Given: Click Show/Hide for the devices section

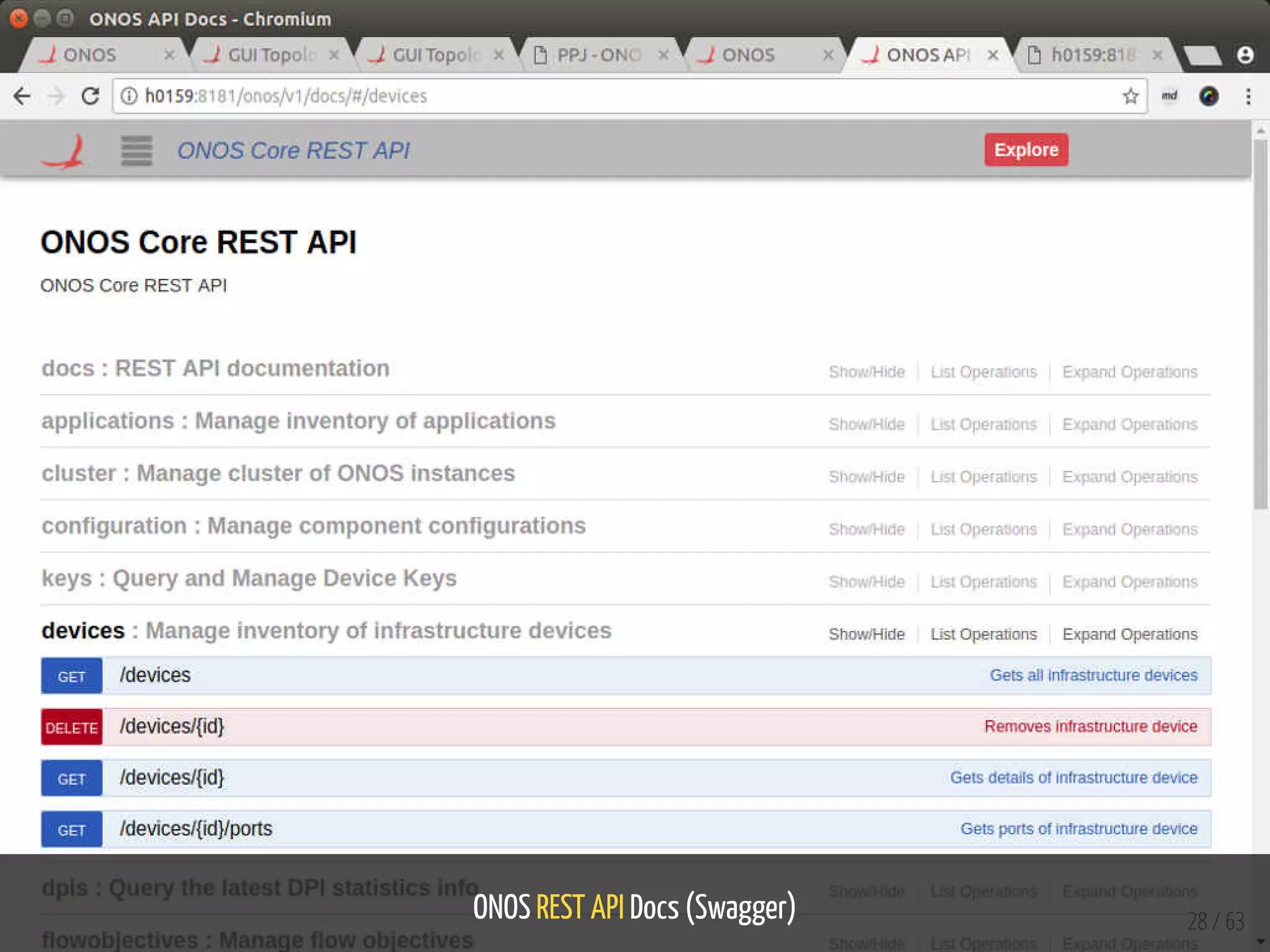Looking at the screenshot, I should click(867, 634).
